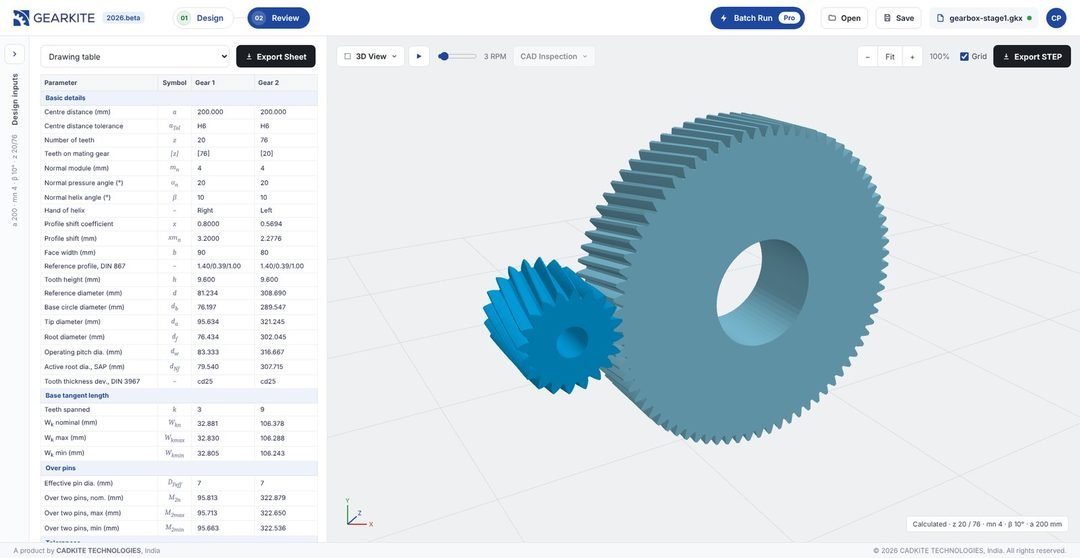Click the Tooth thickness dev., DIN 3967 label
This screenshot has width=1080, height=558.
point(94,381)
